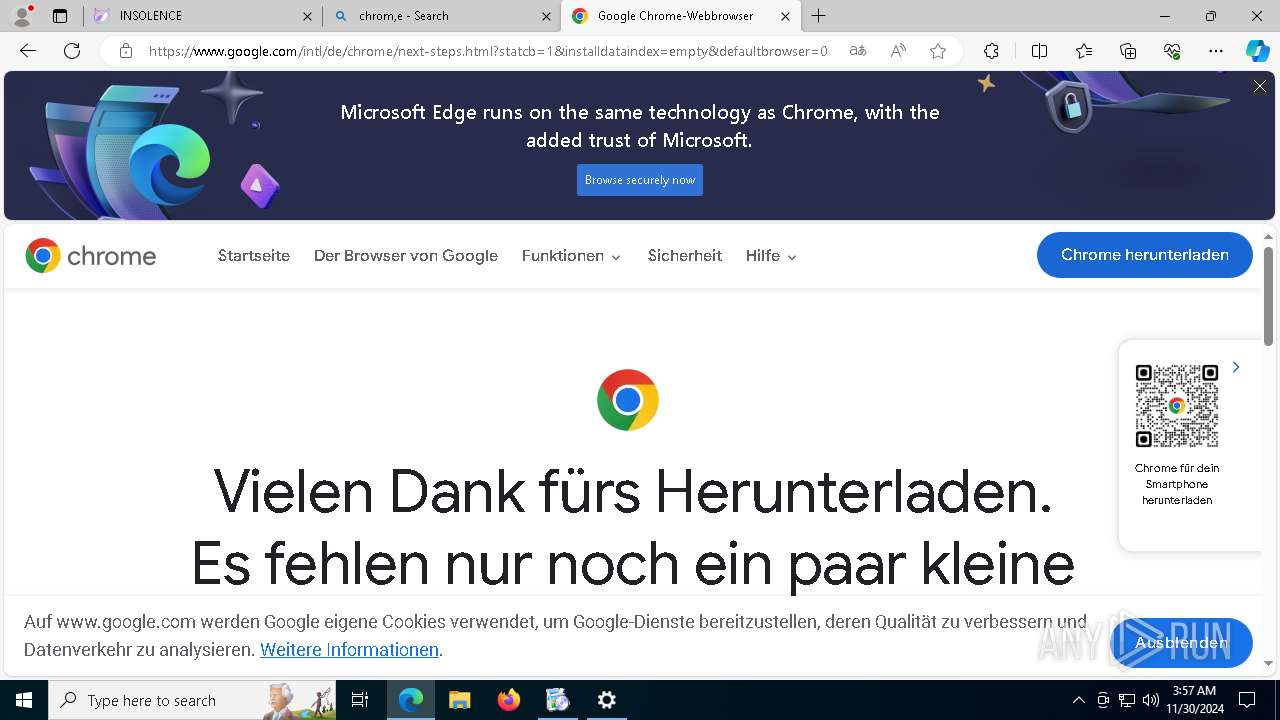The image size is (1280, 720).
Task: Open the tab actions menu icon
Action: (60, 16)
